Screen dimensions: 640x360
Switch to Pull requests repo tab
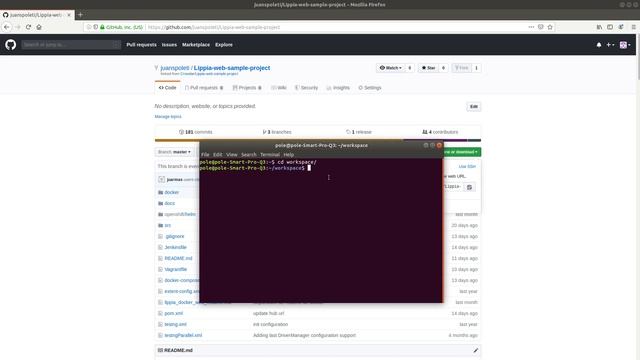pyautogui.click(x=204, y=88)
